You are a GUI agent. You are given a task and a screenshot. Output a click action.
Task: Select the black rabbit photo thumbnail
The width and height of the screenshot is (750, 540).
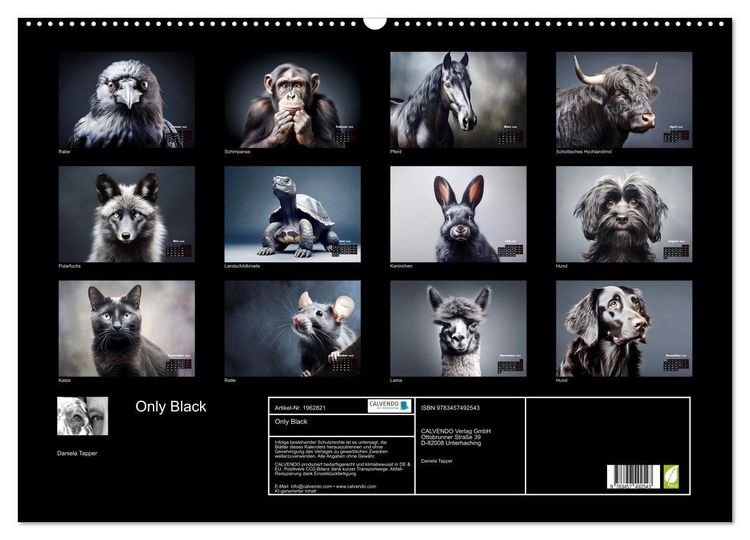click(x=458, y=214)
